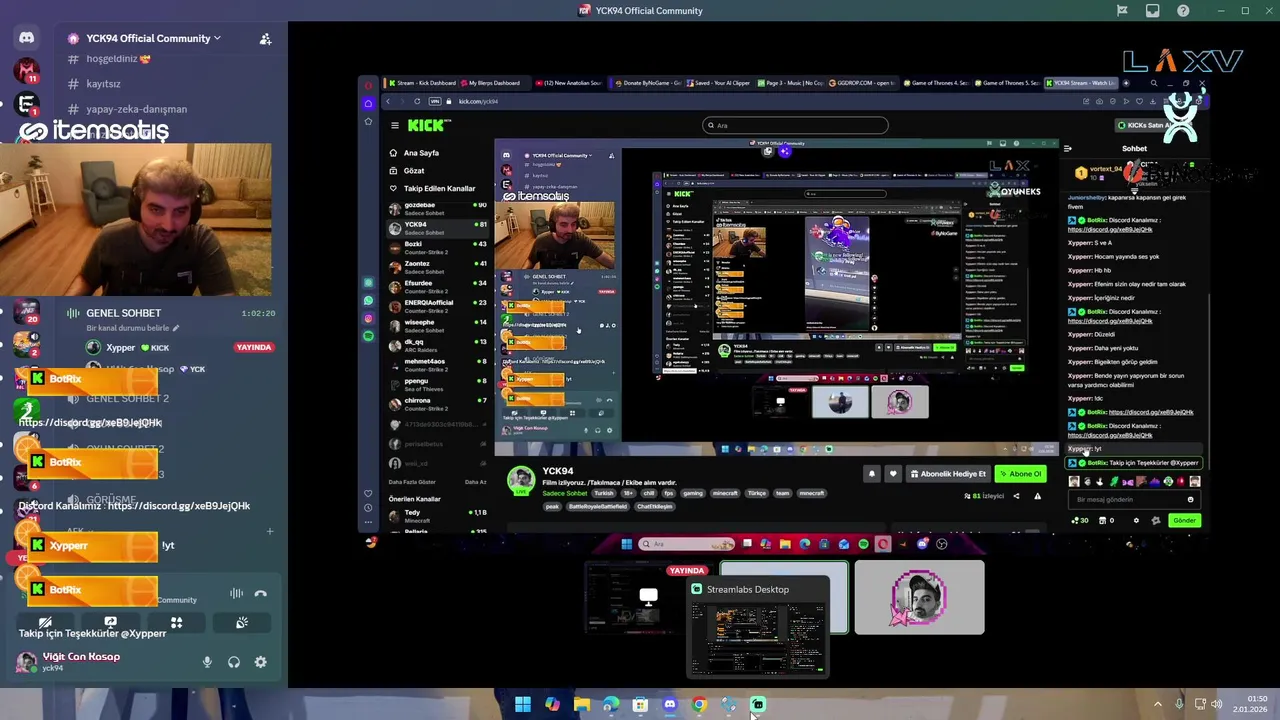Open Discord user settings gear
The image size is (1280, 720).
pyautogui.click(x=260, y=662)
